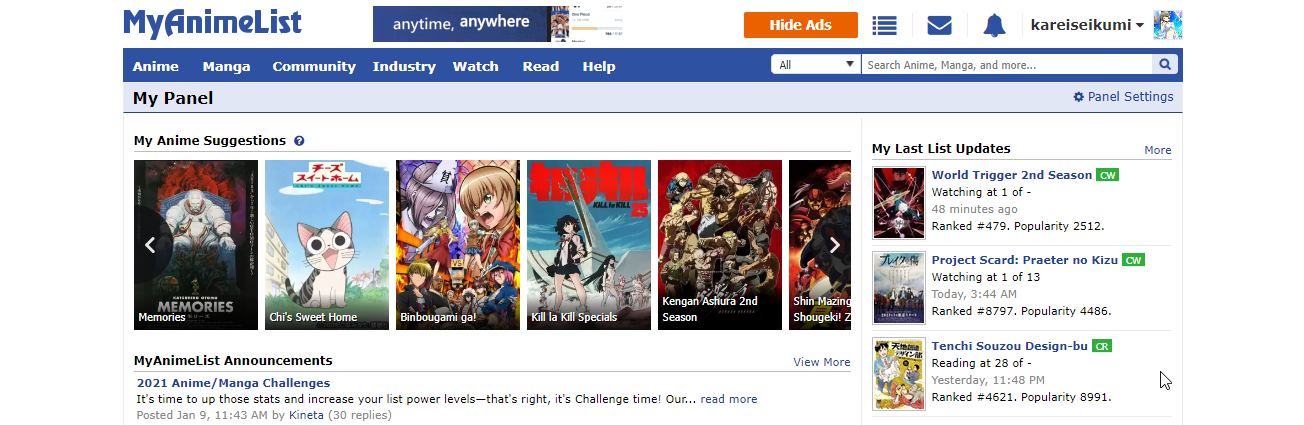The image size is (1304, 425).
Task: Open the Industry menu
Action: [x=404, y=66]
